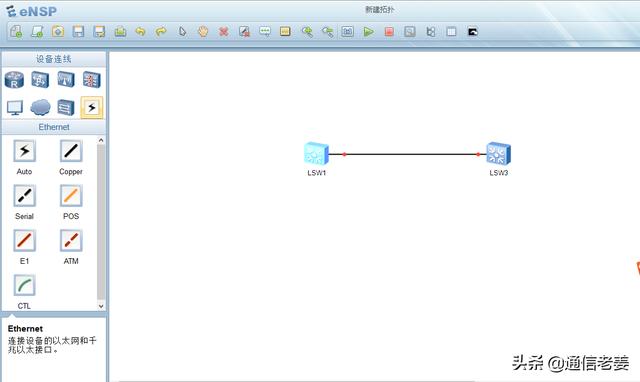640x382 pixels.
Task: Choose the POS cable type
Action: coord(71,196)
